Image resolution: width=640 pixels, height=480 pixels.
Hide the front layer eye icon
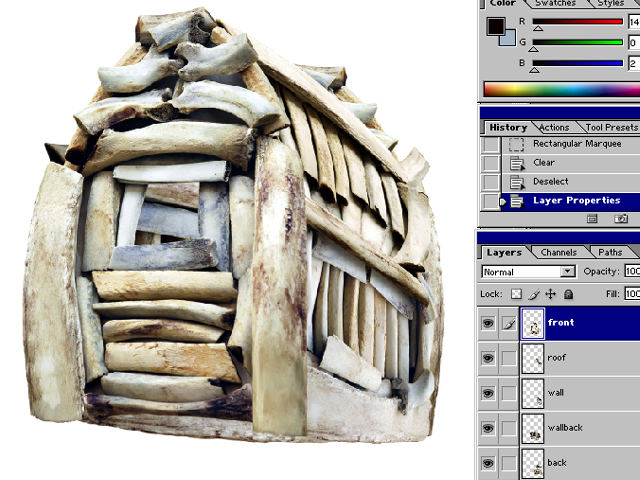click(489, 323)
